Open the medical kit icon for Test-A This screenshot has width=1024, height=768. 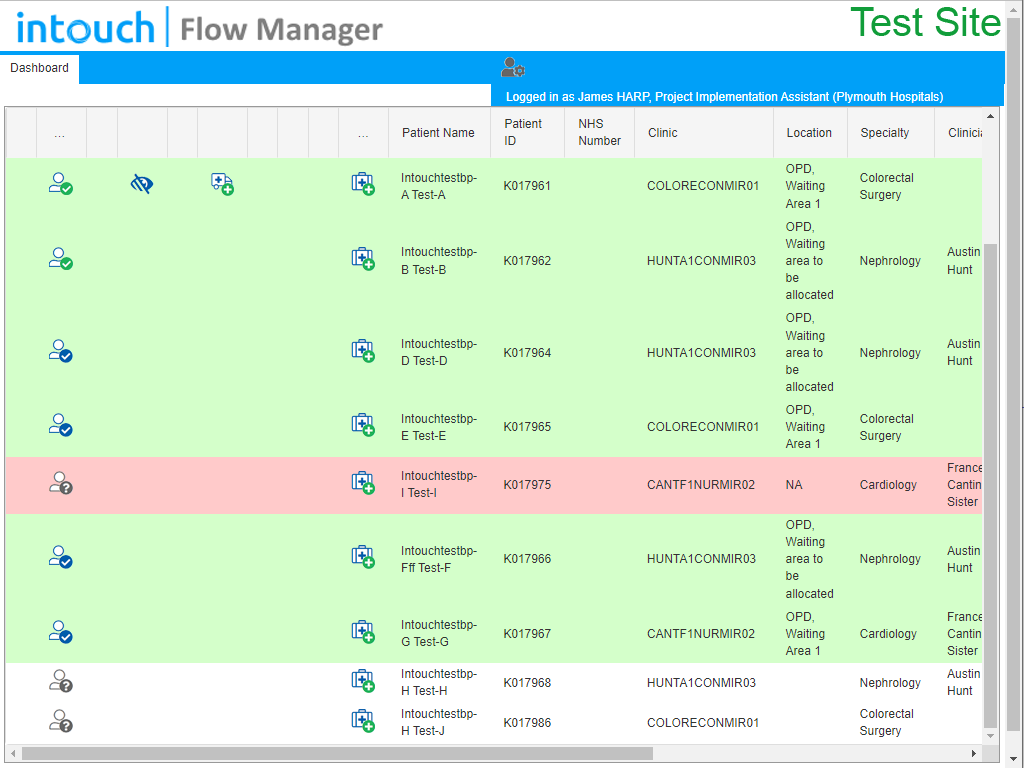(x=363, y=184)
